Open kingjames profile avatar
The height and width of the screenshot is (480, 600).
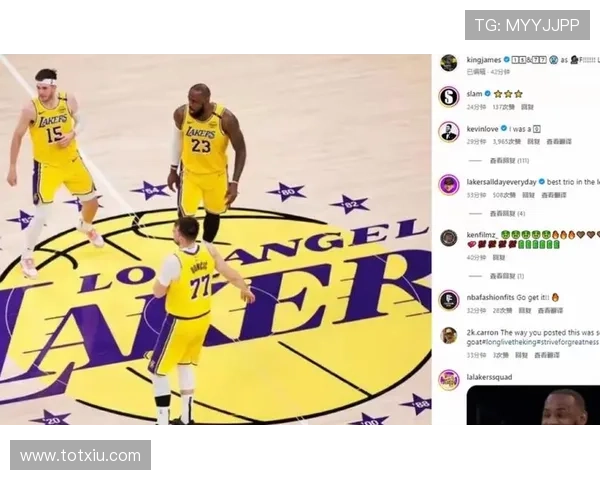pos(449,63)
